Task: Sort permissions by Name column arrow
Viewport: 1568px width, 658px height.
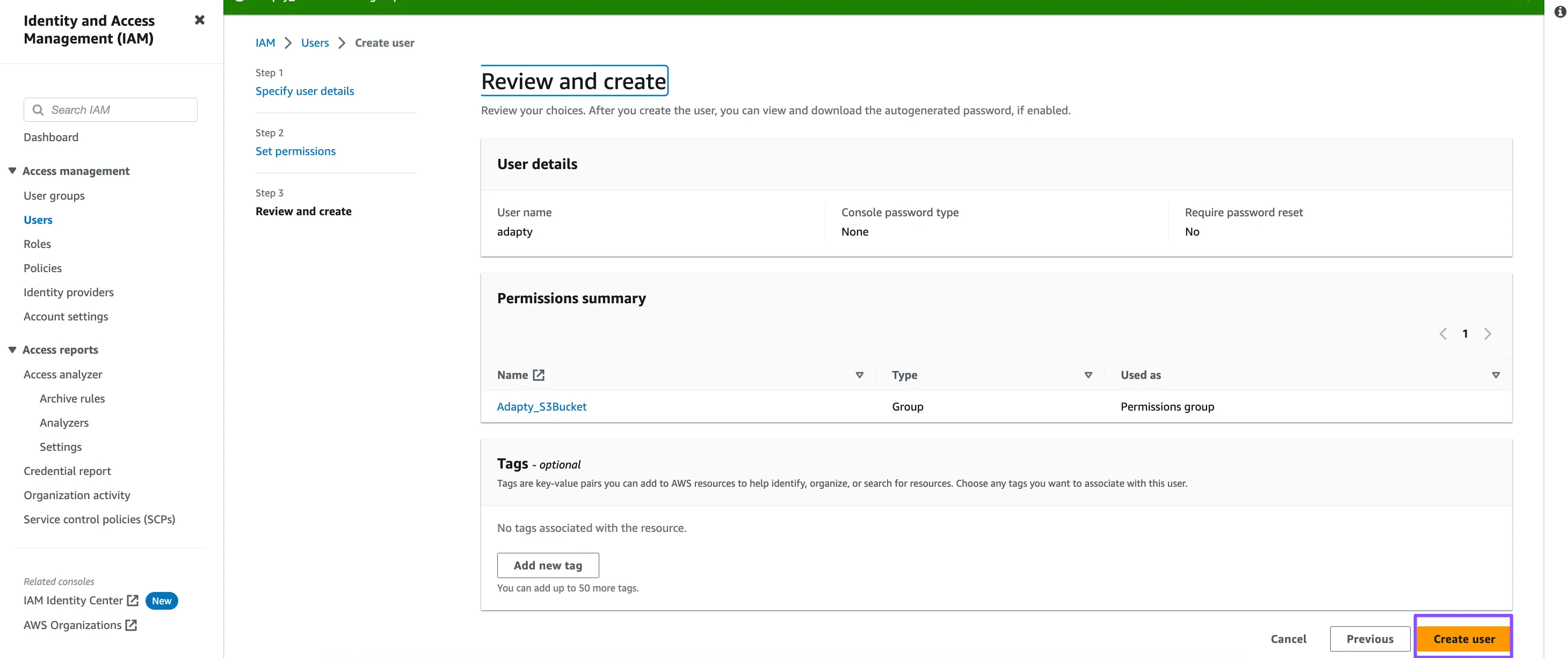Action: [x=860, y=375]
